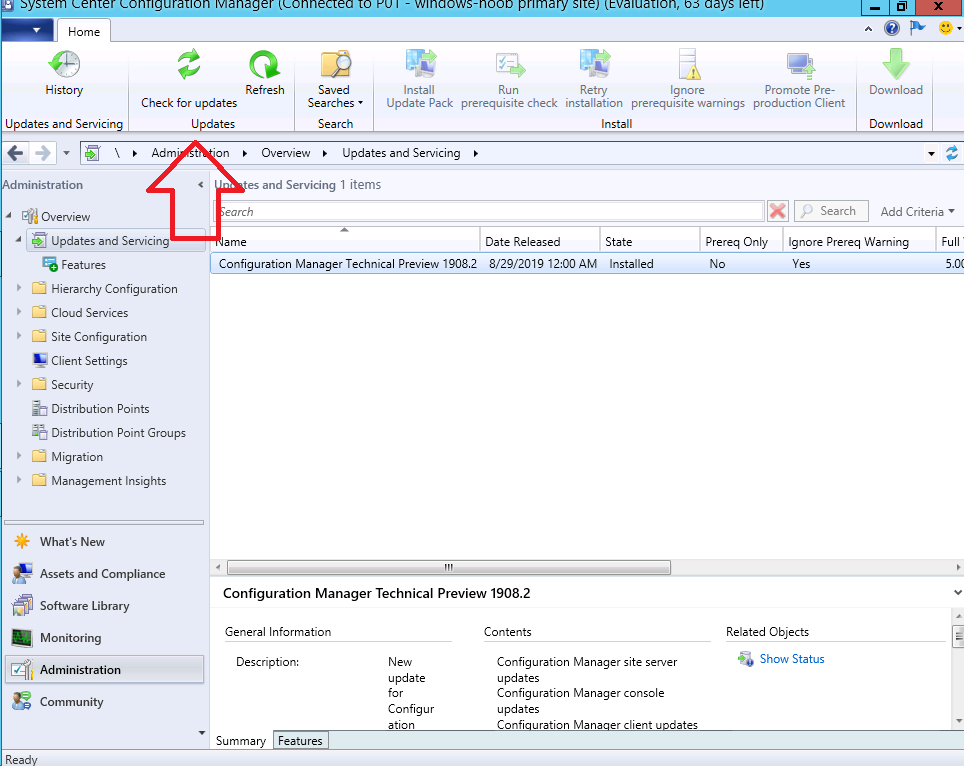Clear the search with the red X
964x766 pixels.
778,211
